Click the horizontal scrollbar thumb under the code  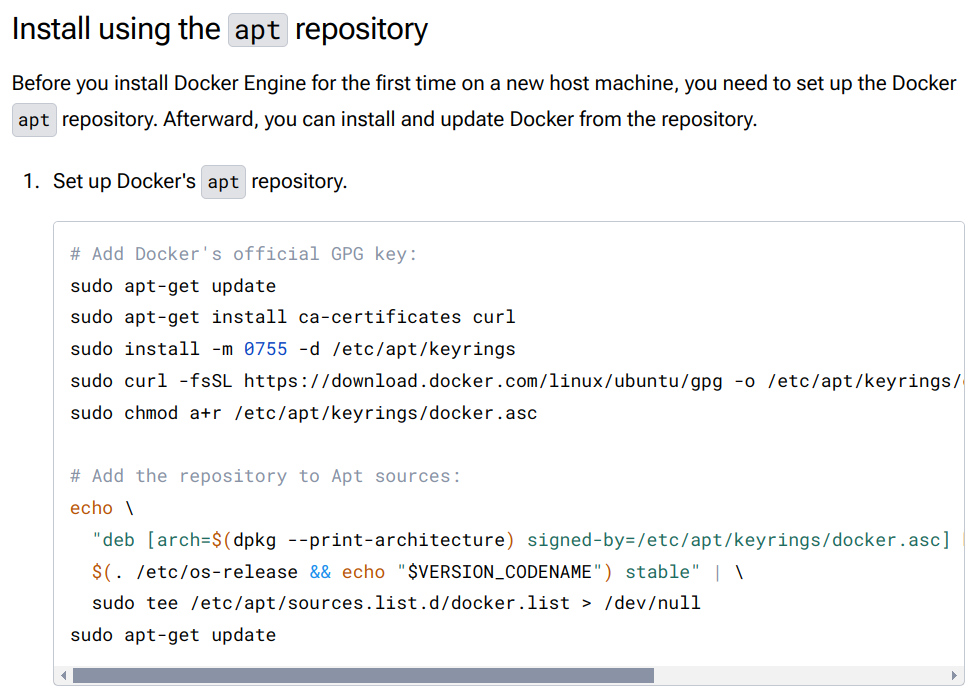363,676
